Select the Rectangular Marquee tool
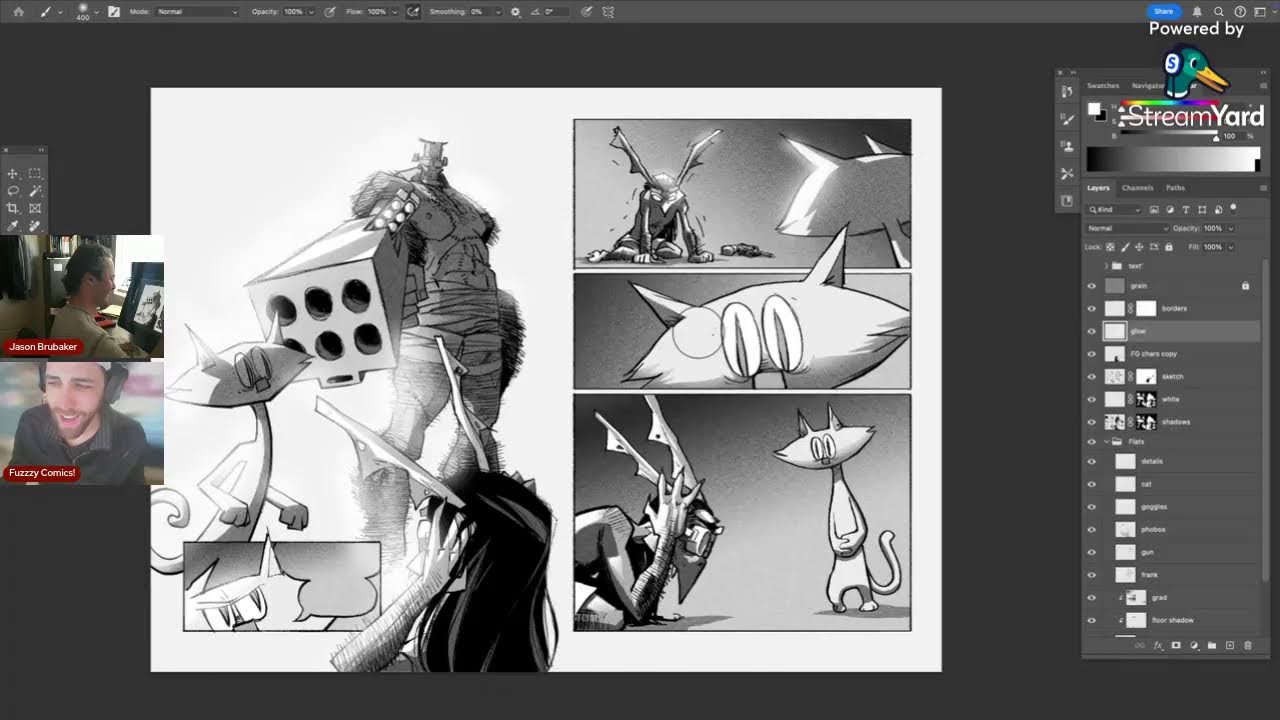1280x720 pixels. (x=35, y=174)
